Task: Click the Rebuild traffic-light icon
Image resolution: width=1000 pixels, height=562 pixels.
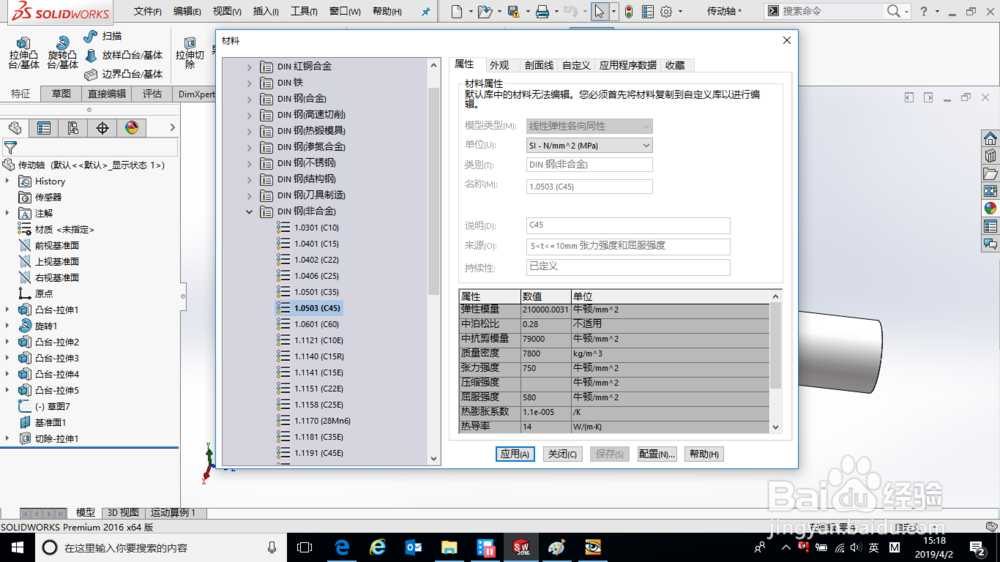Action: 629,11
